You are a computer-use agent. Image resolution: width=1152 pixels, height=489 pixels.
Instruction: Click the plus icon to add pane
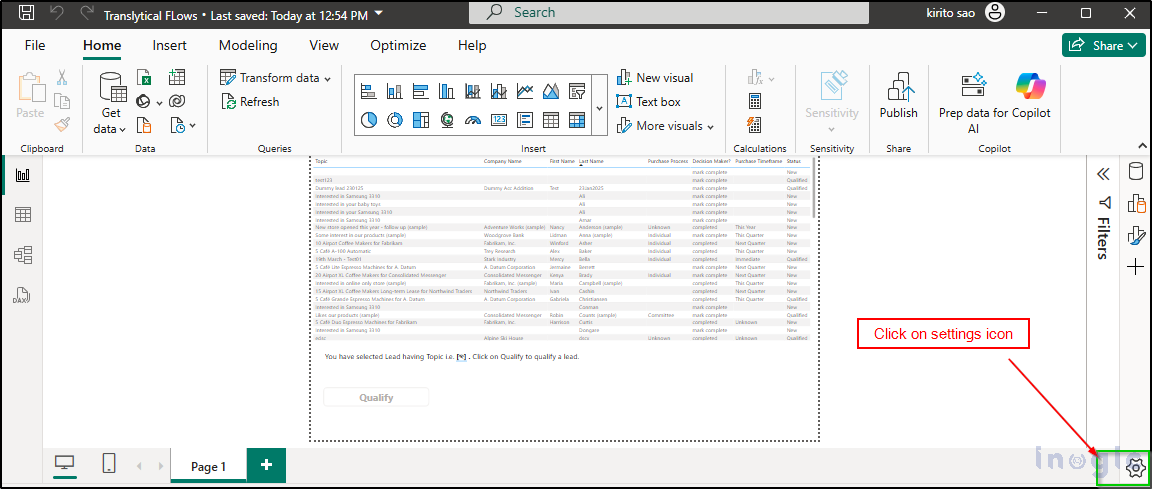pyautogui.click(x=1135, y=266)
